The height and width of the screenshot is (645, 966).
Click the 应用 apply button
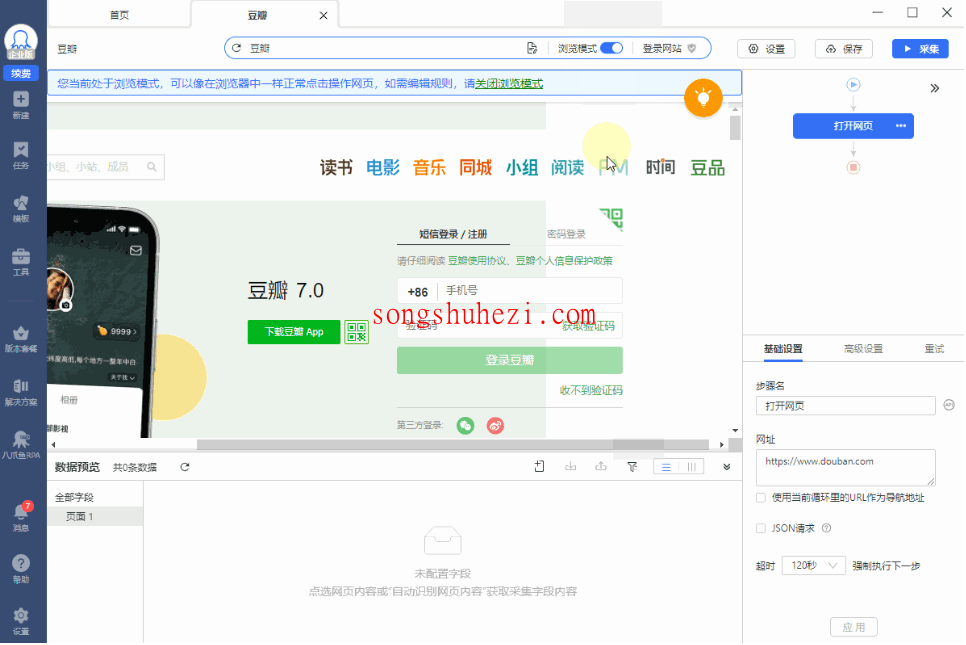[x=853, y=627]
